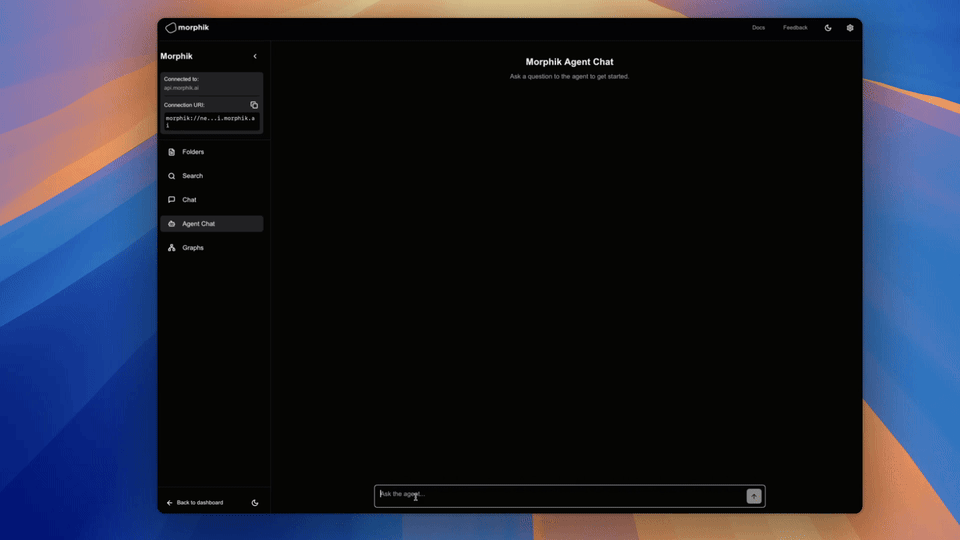Viewport: 960px width, 540px height.
Task: Click the Chat bubble icon
Action: [x=171, y=200]
